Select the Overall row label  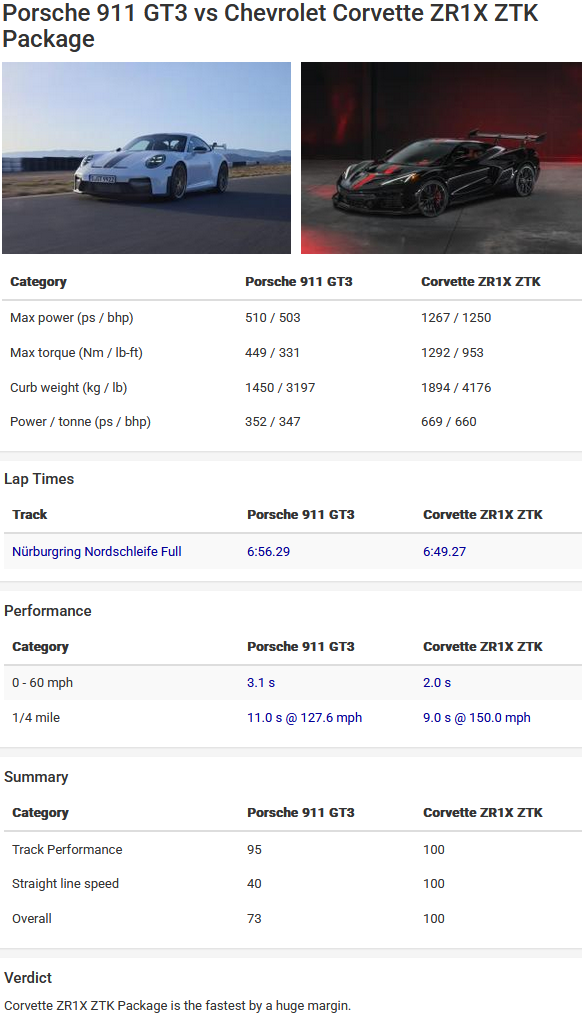(x=31, y=919)
